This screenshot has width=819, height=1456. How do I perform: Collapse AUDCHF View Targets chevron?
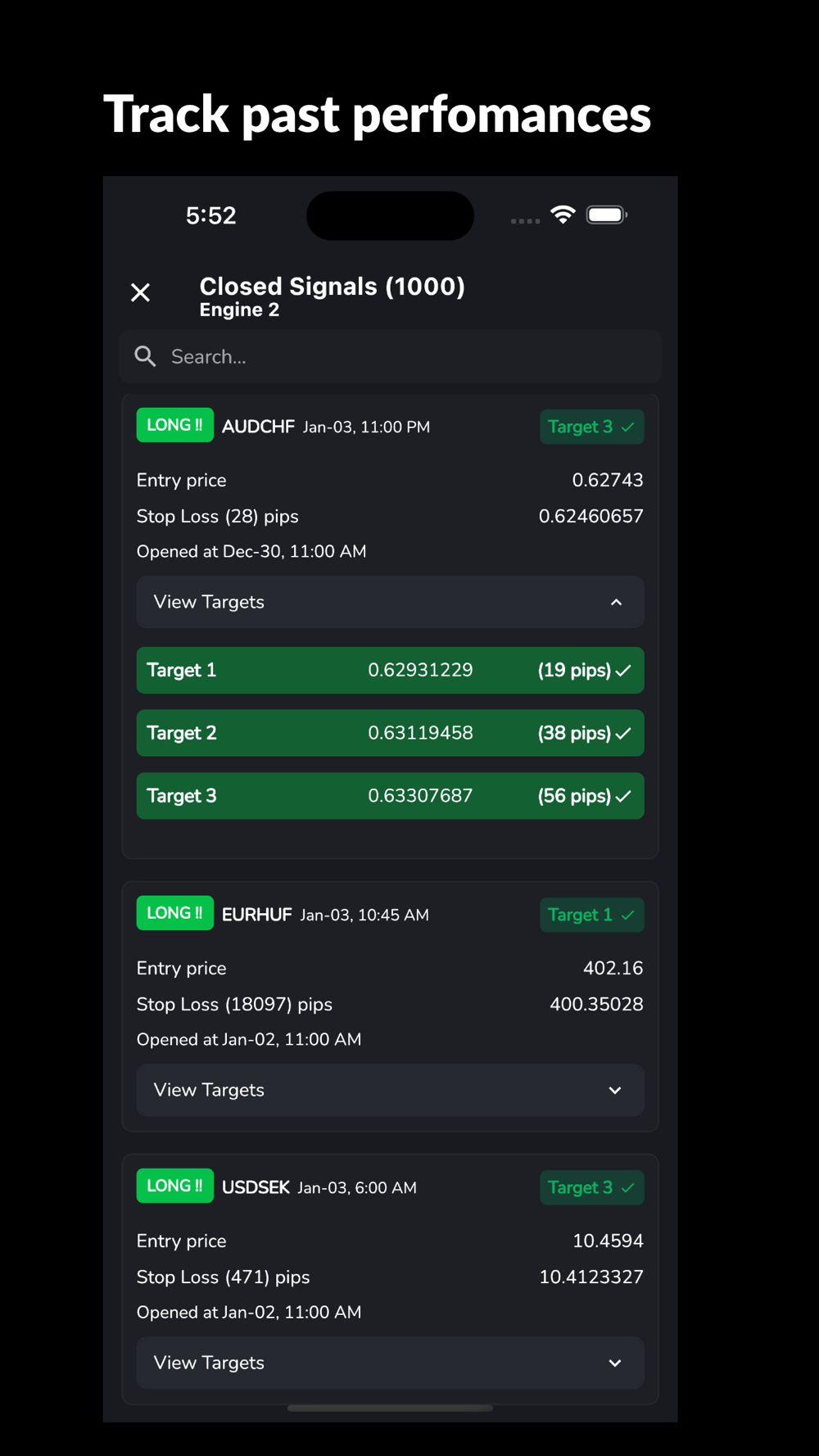tap(617, 602)
